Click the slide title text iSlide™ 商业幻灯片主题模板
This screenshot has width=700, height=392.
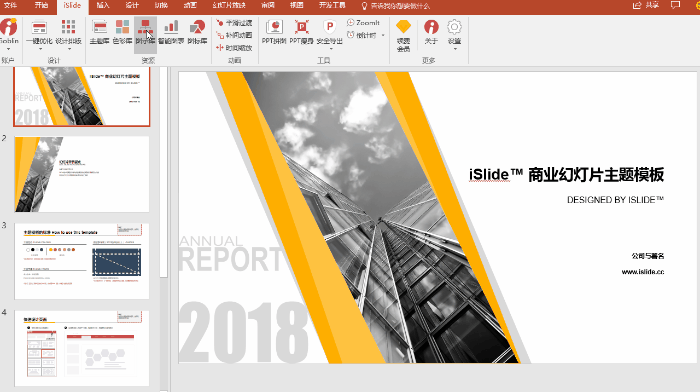coord(566,175)
